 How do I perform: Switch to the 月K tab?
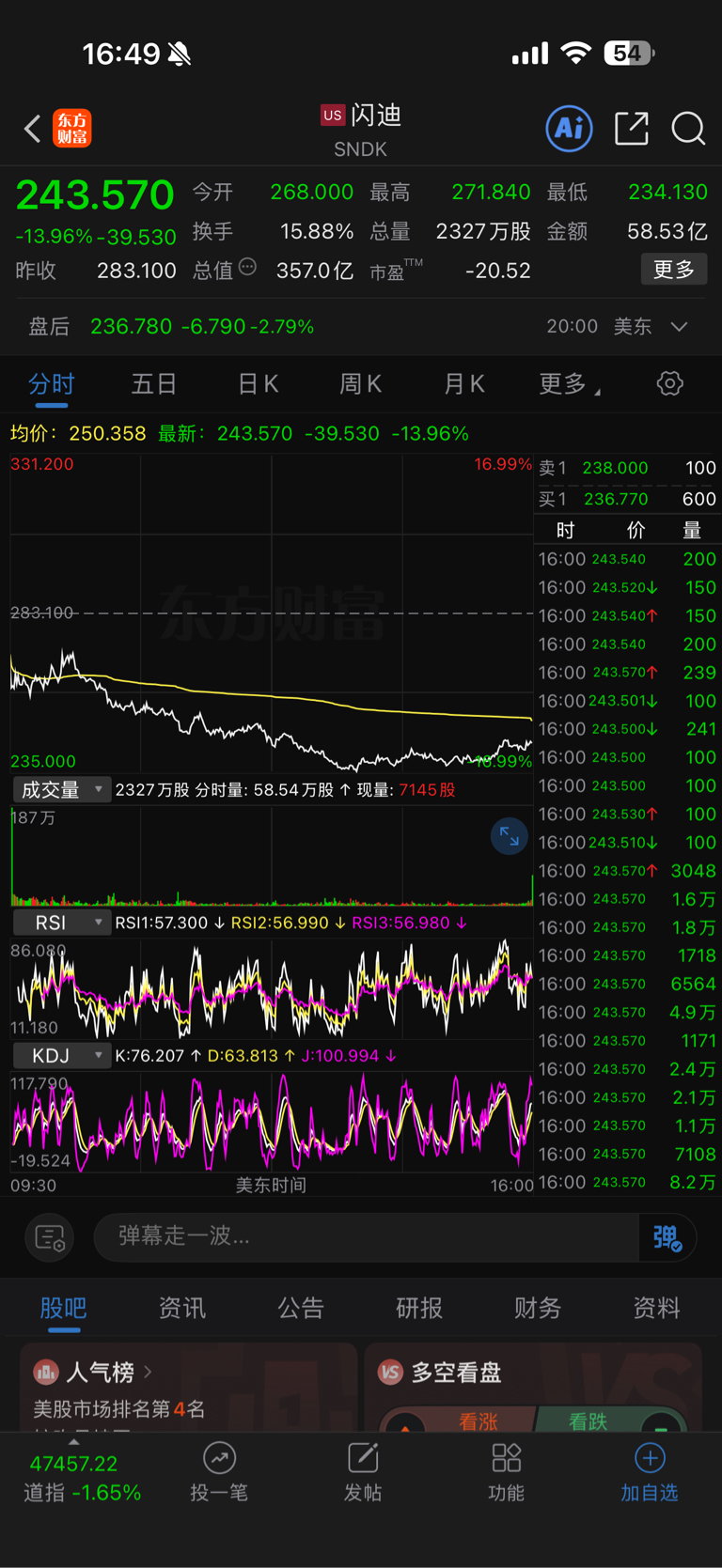point(463,384)
